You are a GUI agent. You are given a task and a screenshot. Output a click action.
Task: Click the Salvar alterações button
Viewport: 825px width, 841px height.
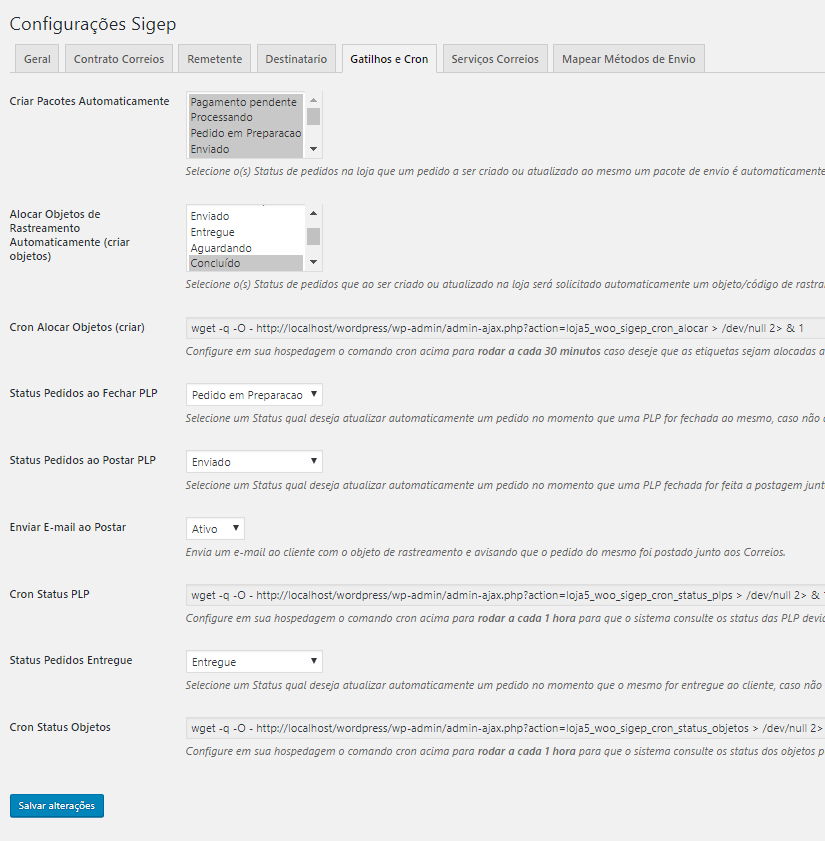[x=57, y=805]
